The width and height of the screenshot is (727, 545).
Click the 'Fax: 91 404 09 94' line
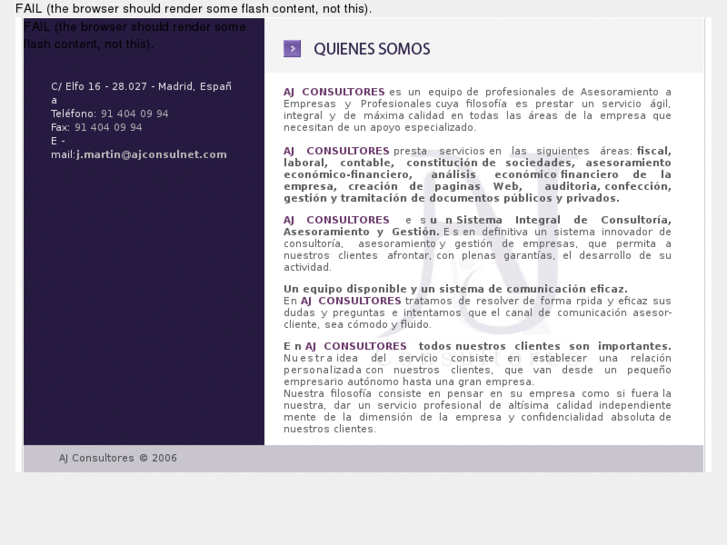coord(96,127)
